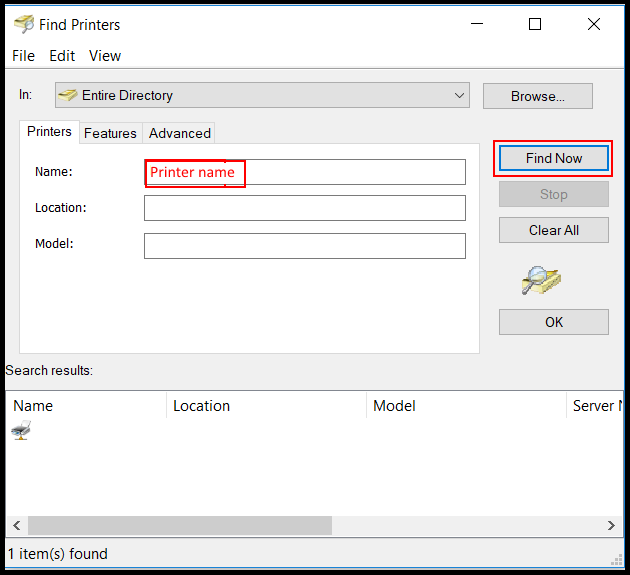Click the printer icon in search results

click(x=21, y=430)
